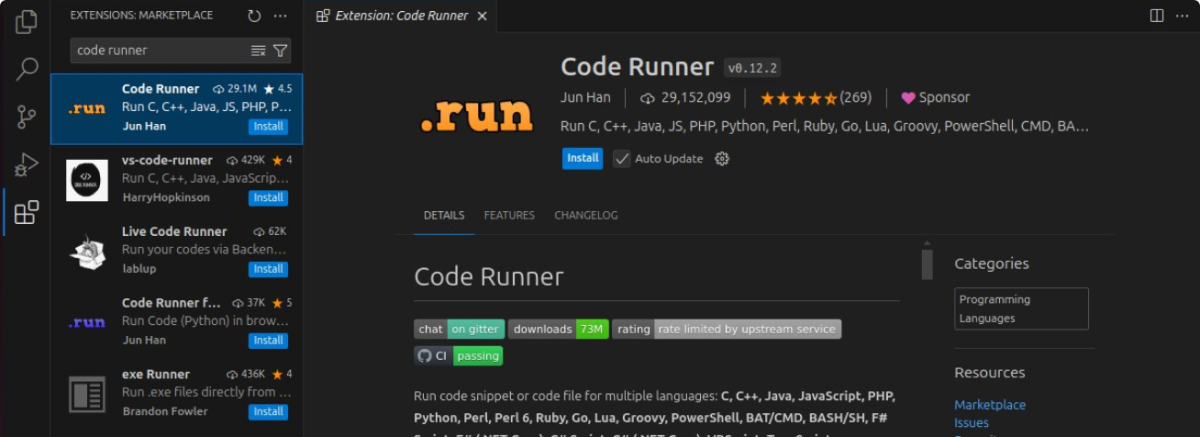Open the Source Control view
Image resolution: width=1200 pixels, height=437 pixels.
tap(27, 117)
